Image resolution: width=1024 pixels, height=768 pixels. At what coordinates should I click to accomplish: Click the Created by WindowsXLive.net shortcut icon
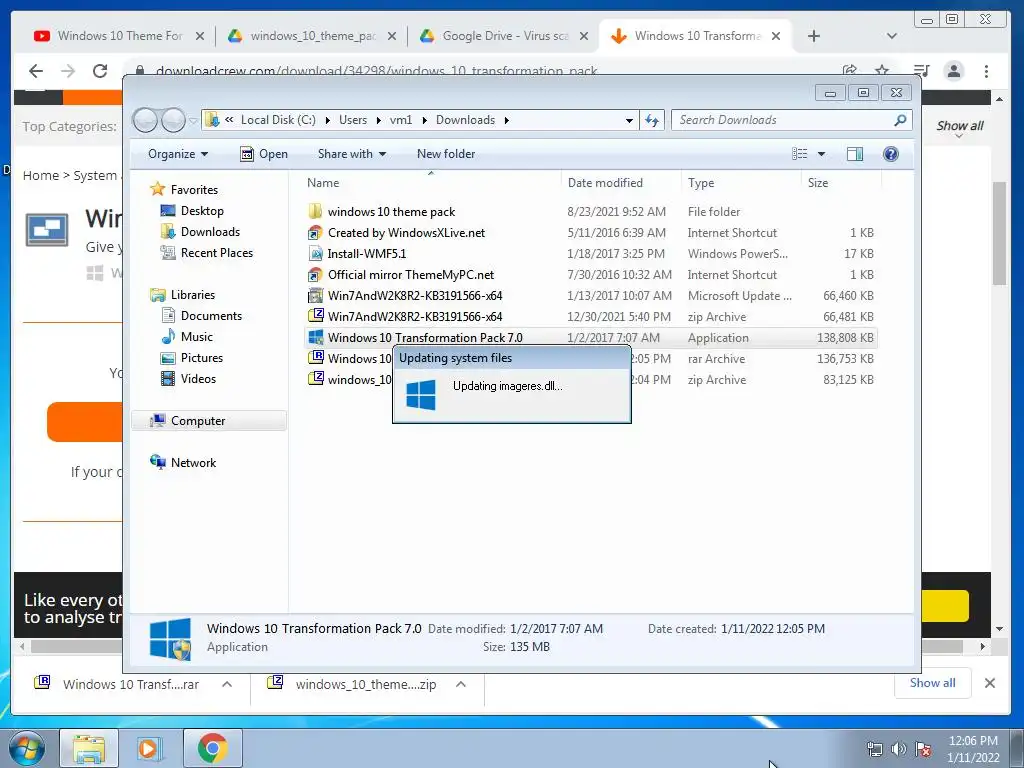point(315,232)
